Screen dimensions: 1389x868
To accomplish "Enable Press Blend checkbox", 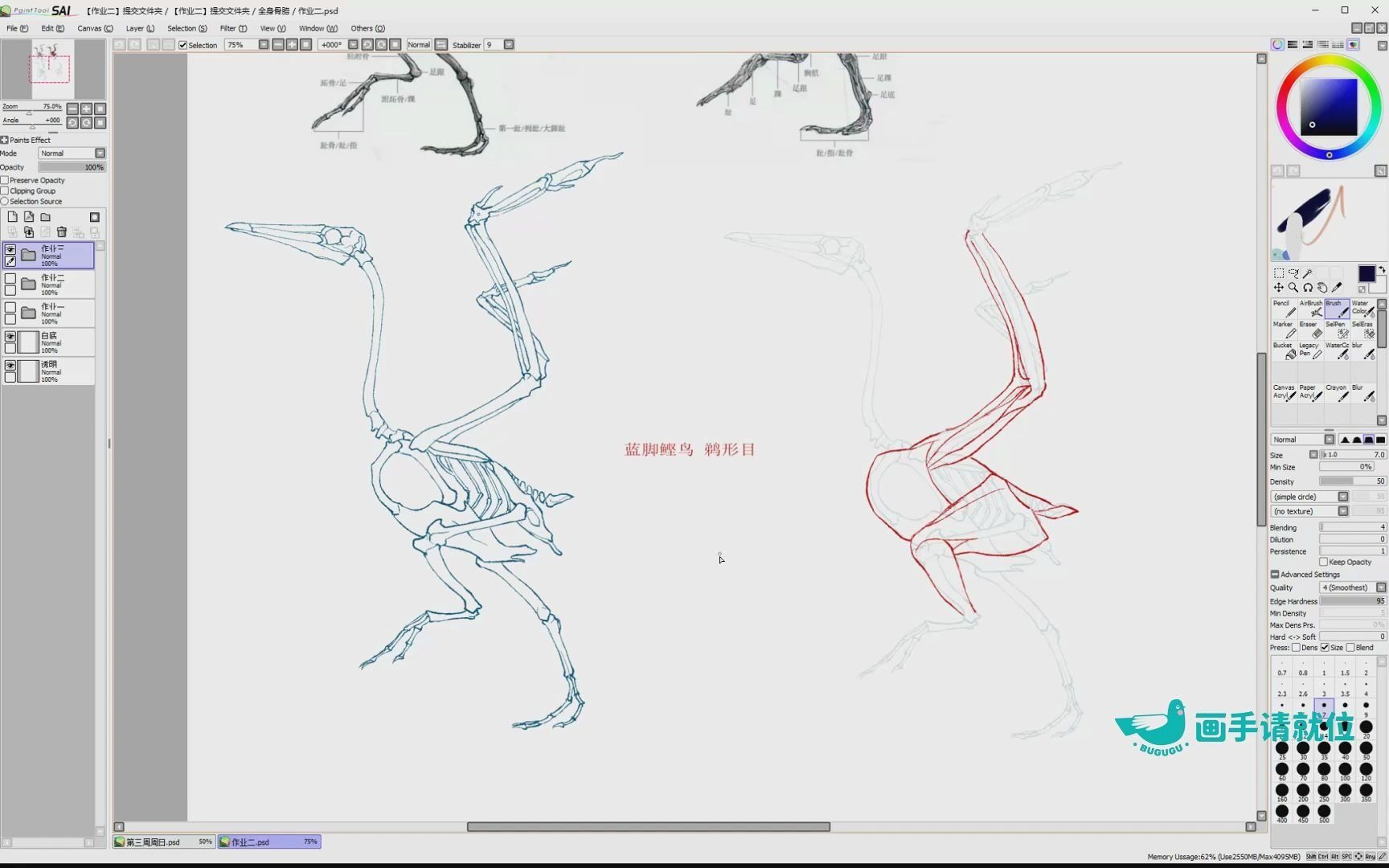I will tap(1350, 648).
